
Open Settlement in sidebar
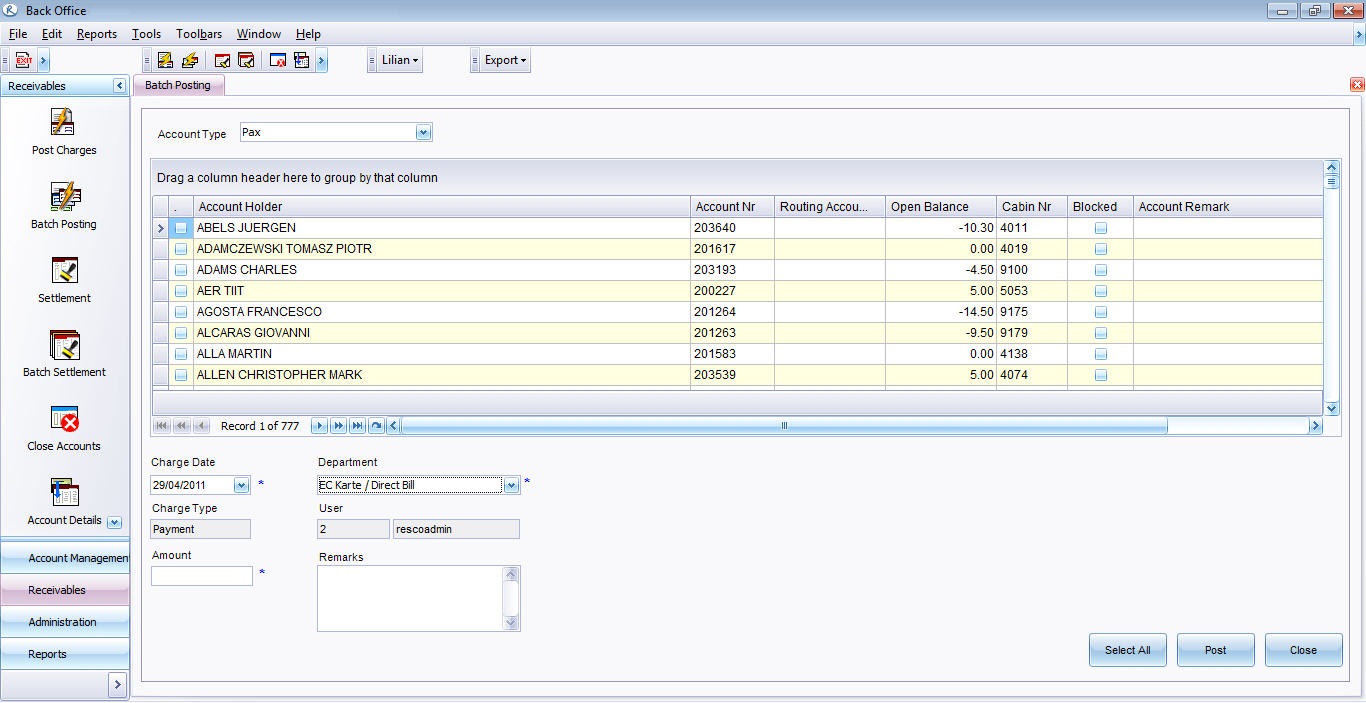click(x=64, y=279)
